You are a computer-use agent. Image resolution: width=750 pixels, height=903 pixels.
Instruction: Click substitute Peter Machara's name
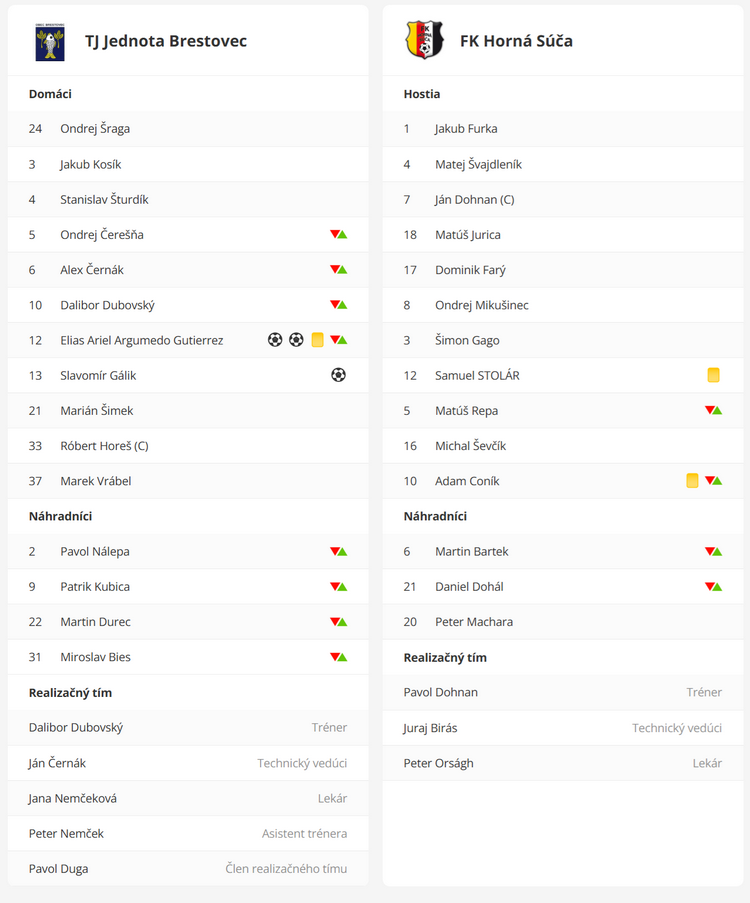click(474, 622)
